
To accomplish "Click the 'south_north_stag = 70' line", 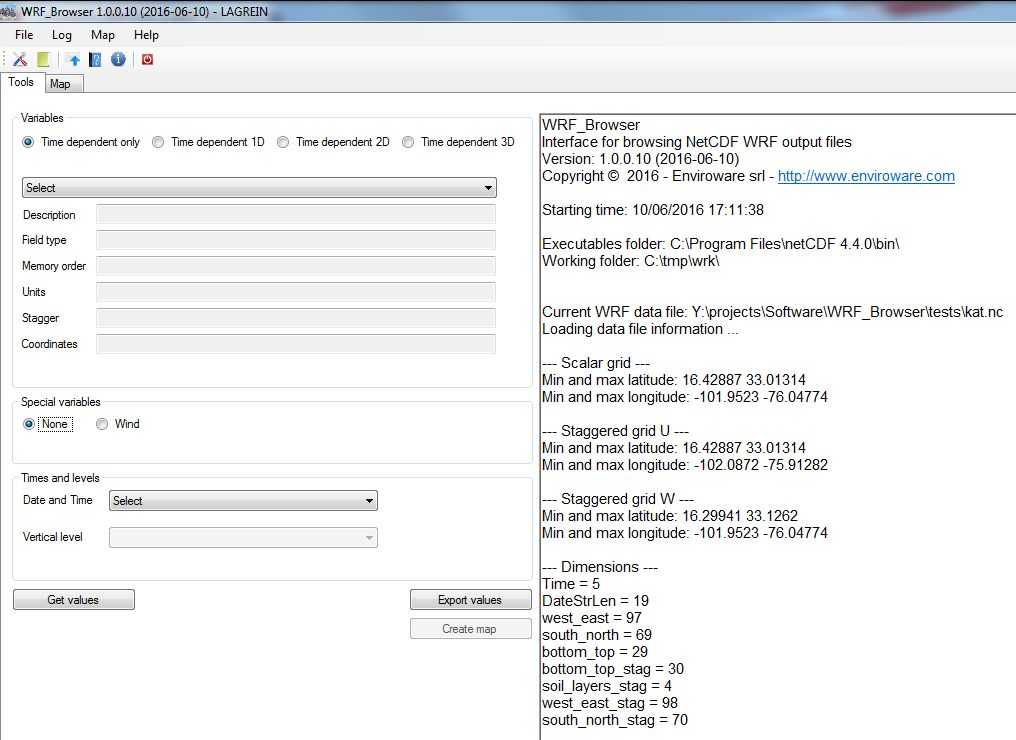I will click(615, 720).
